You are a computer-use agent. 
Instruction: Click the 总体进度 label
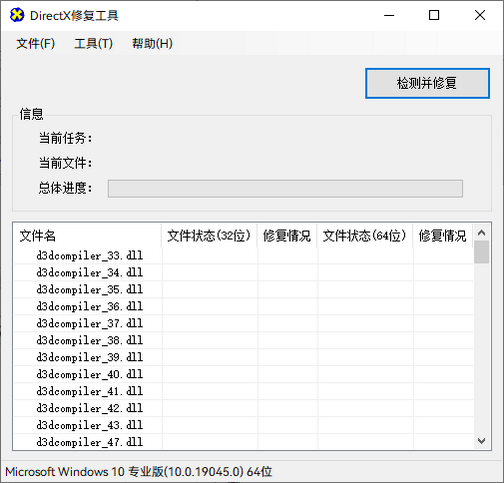point(66,188)
